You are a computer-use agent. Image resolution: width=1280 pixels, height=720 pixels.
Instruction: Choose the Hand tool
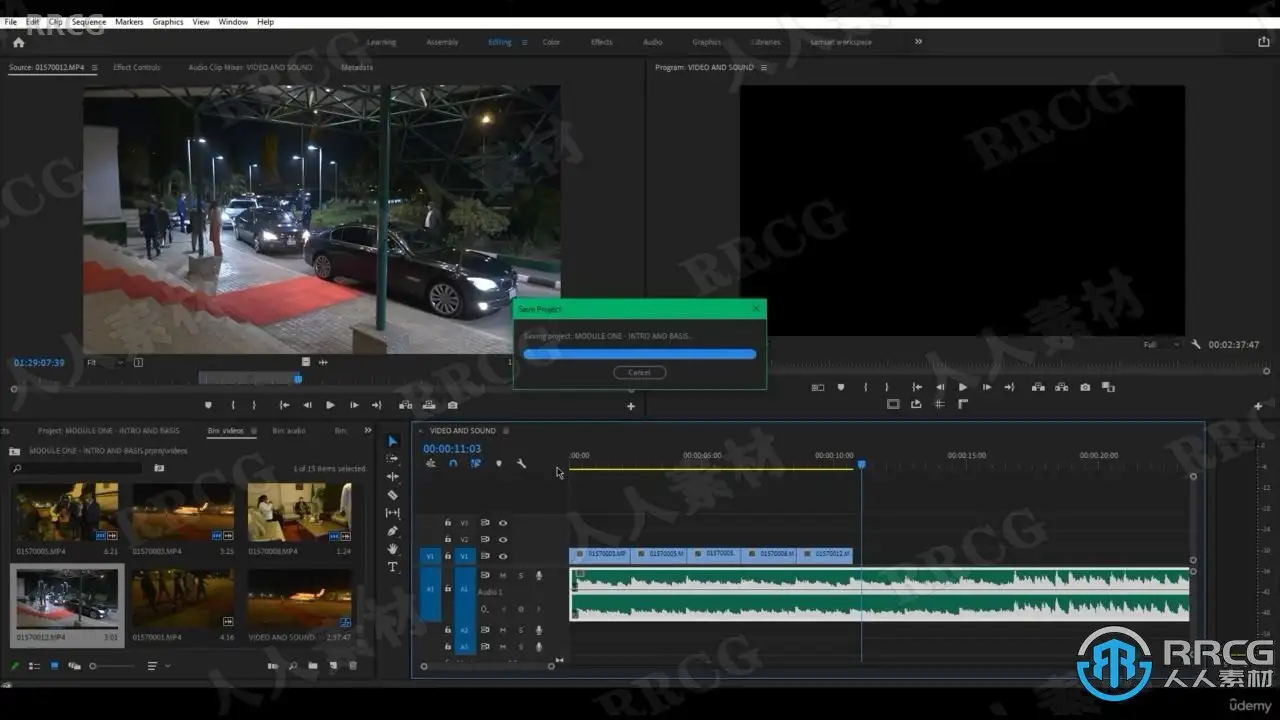(x=393, y=549)
